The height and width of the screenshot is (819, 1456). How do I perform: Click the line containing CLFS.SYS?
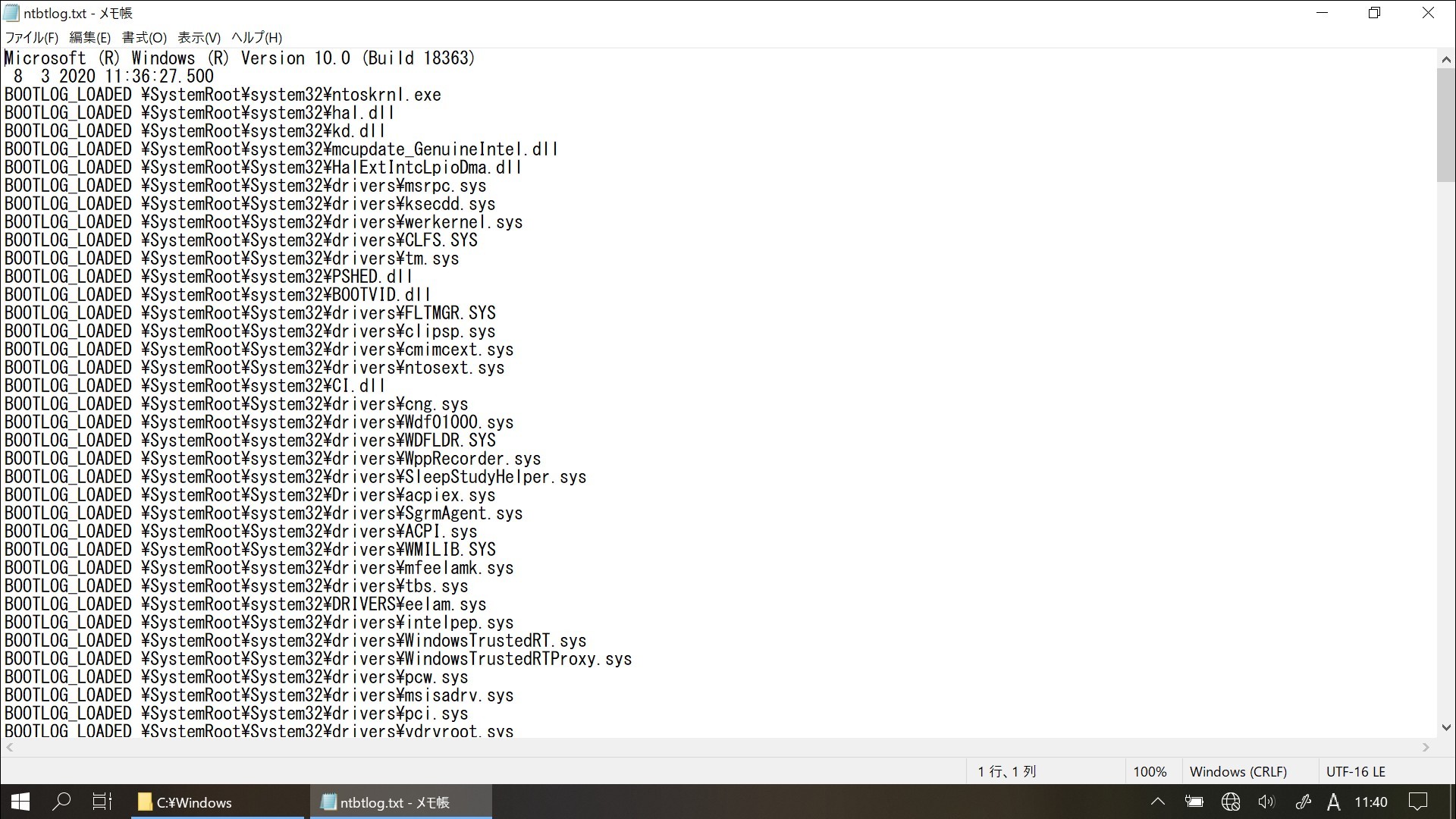[241, 240]
